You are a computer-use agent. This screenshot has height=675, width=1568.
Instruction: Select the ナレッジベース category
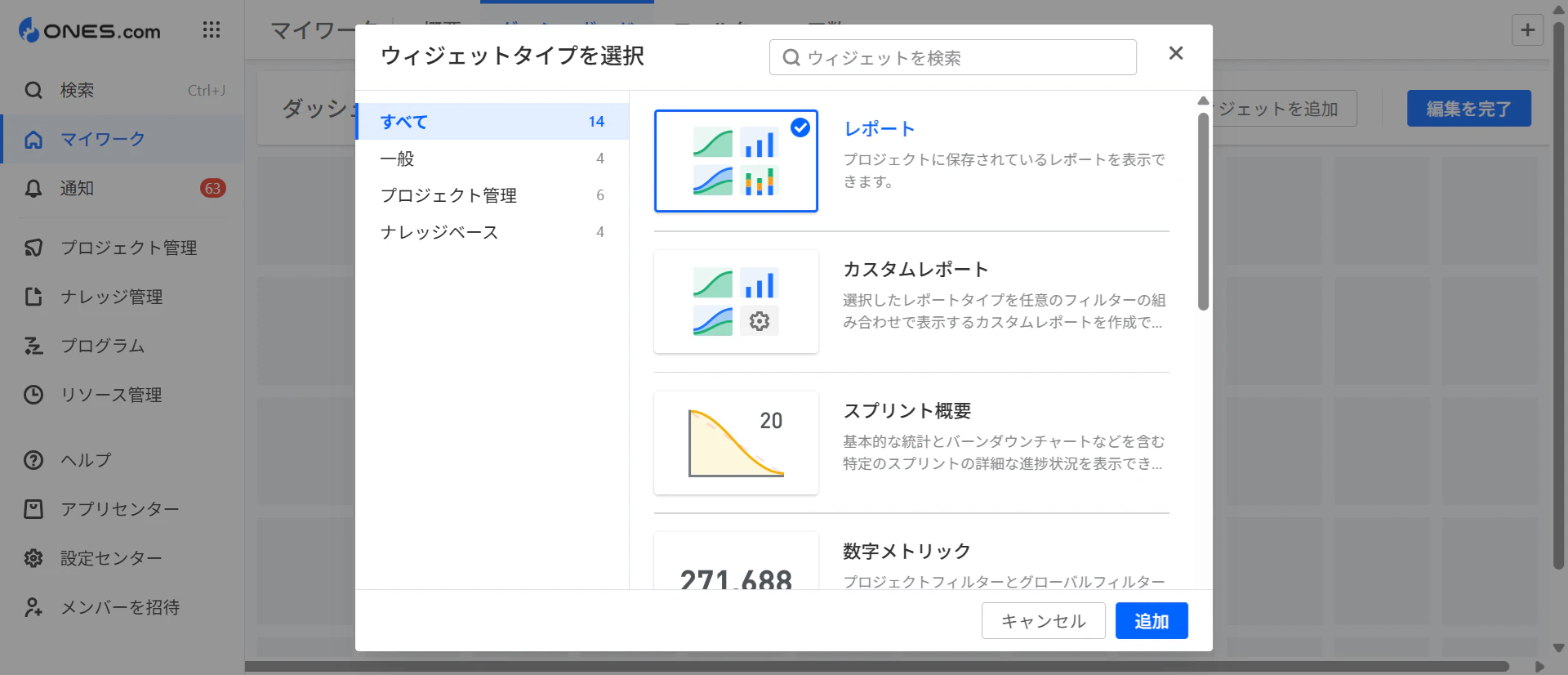coord(492,232)
